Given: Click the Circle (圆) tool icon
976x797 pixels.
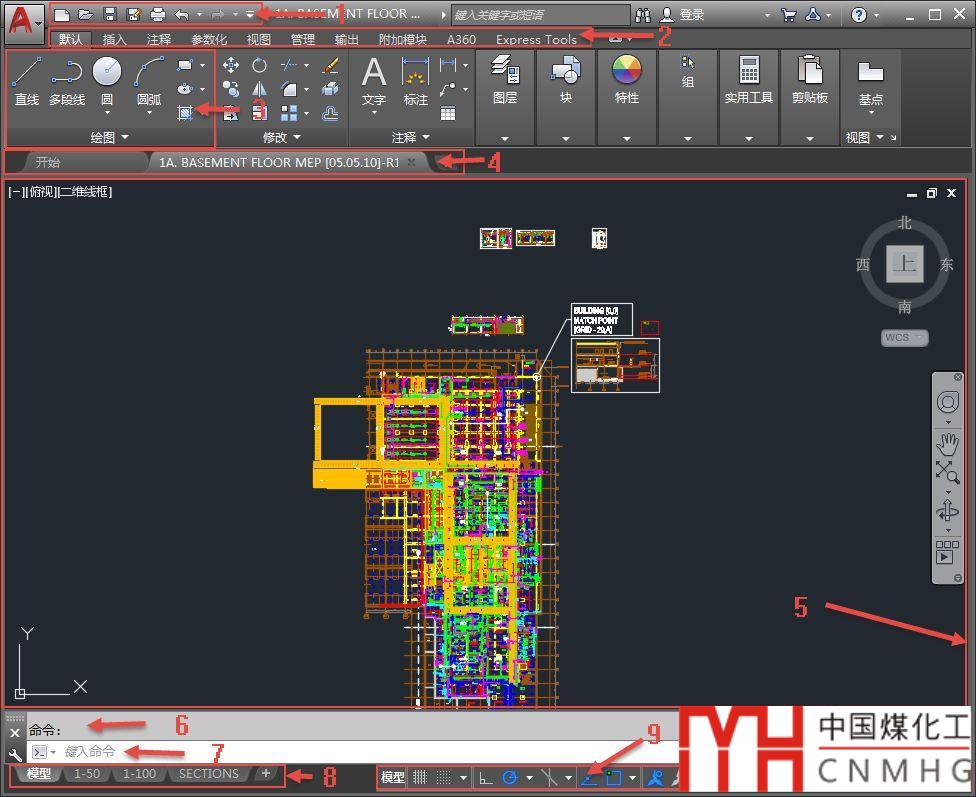Looking at the screenshot, I should coord(107,72).
